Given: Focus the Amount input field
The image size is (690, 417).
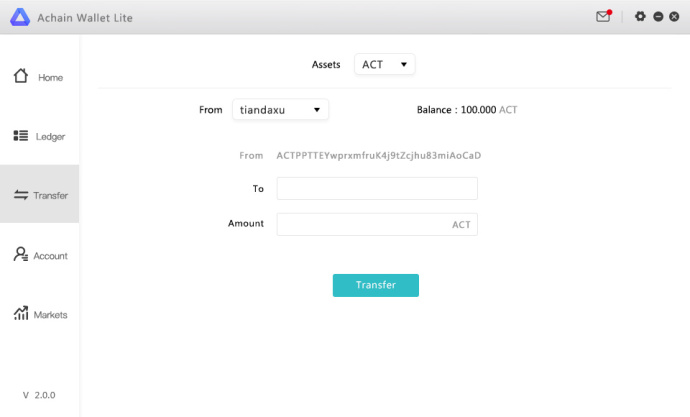Looking at the screenshot, I should (377, 224).
